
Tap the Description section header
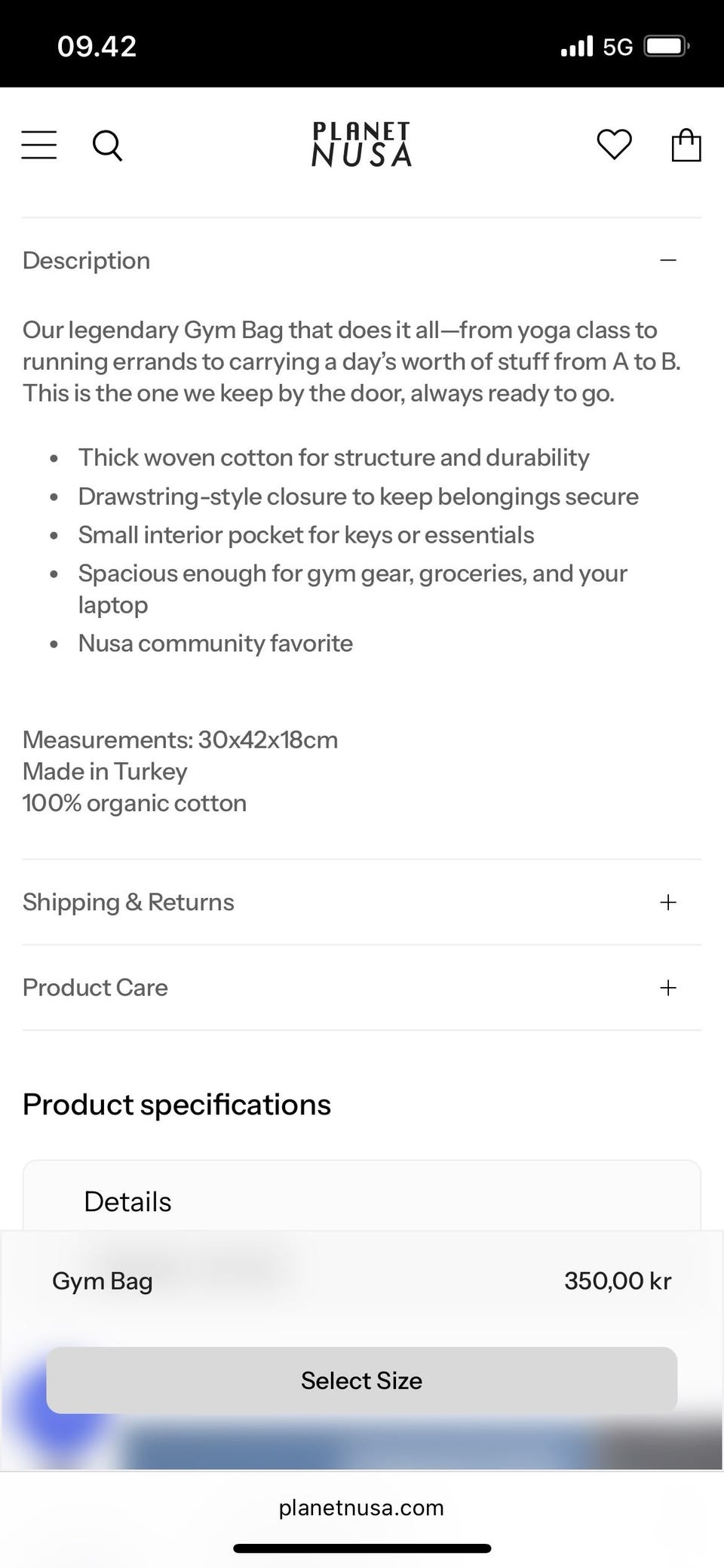87,260
